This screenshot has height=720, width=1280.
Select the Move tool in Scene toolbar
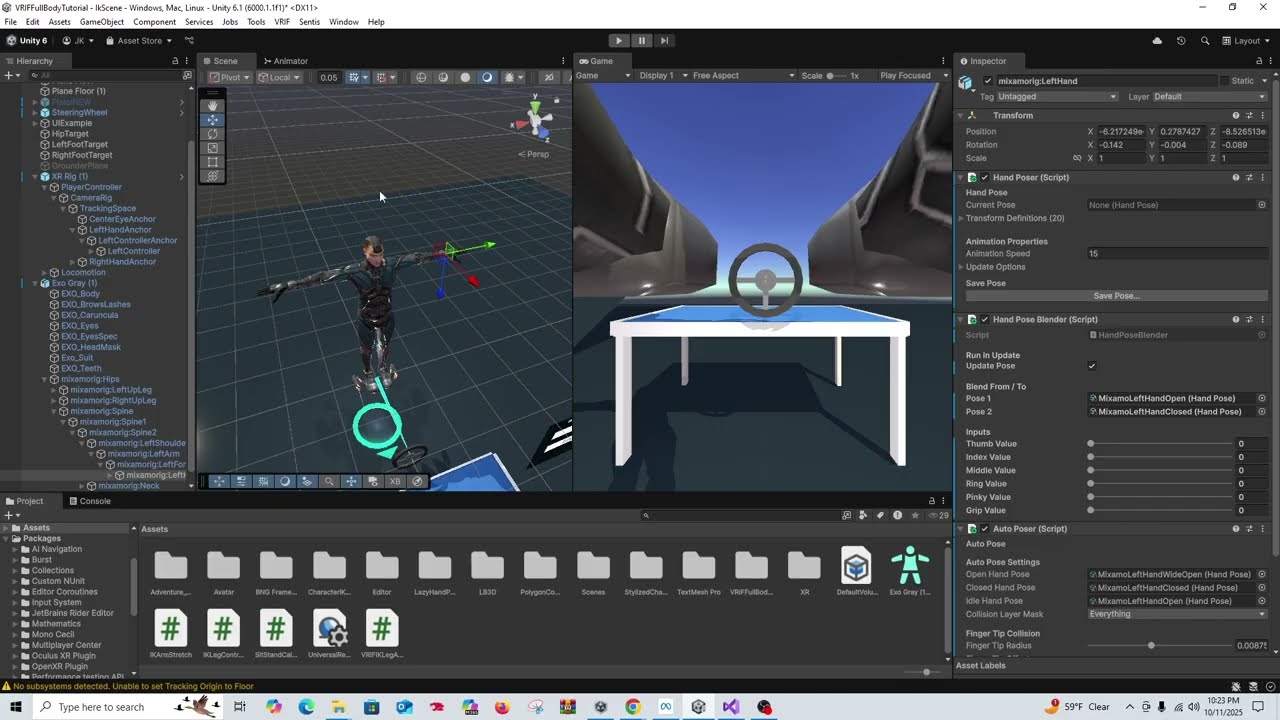click(212, 119)
